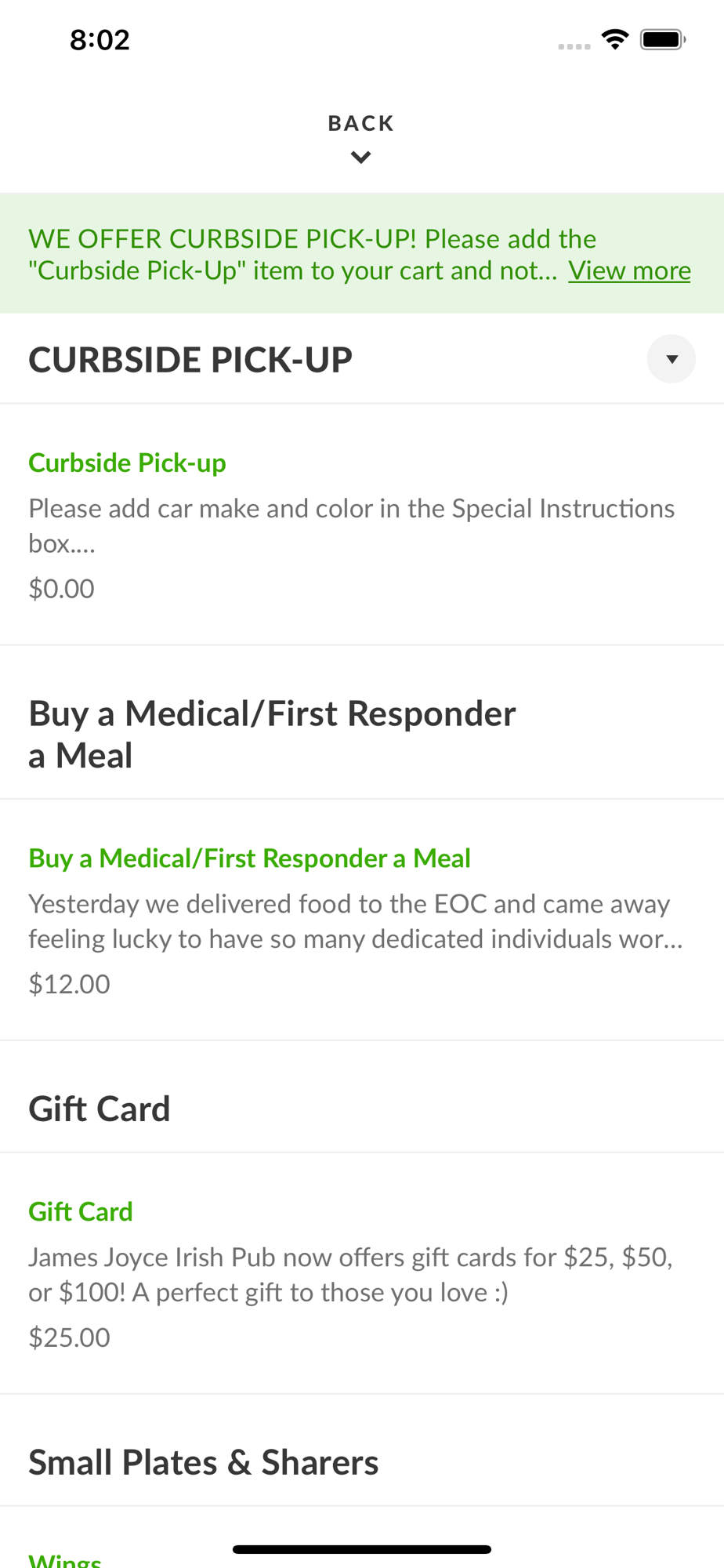This screenshot has width=724, height=1568.
Task: Open the View more link in banner
Action: pyautogui.click(x=629, y=270)
